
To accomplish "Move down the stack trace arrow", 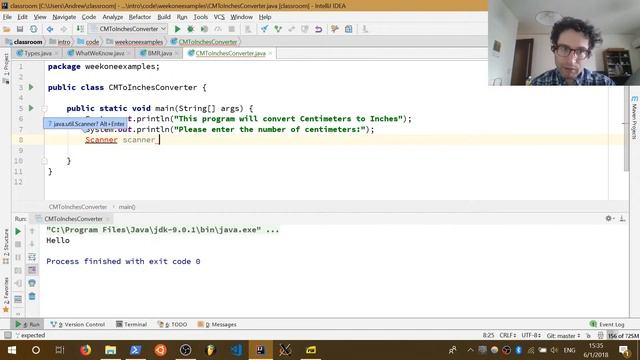I will pyautogui.click(x=32, y=244).
